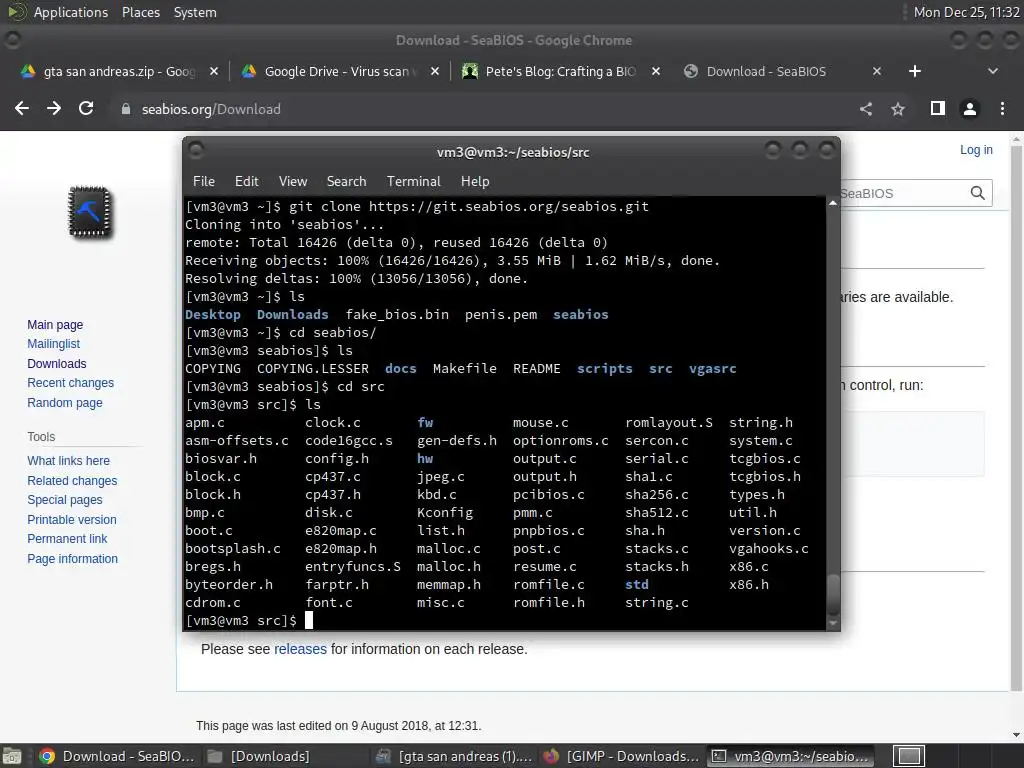Viewport: 1024px width, 768px height.
Task: Click Printable version link
Action: [72, 520]
